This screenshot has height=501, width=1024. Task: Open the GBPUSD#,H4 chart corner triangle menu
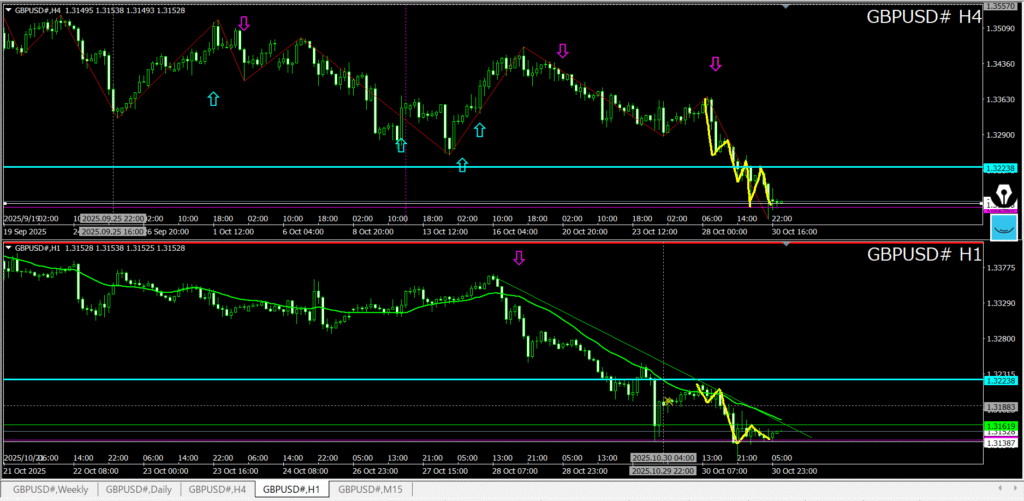[x=8, y=8]
